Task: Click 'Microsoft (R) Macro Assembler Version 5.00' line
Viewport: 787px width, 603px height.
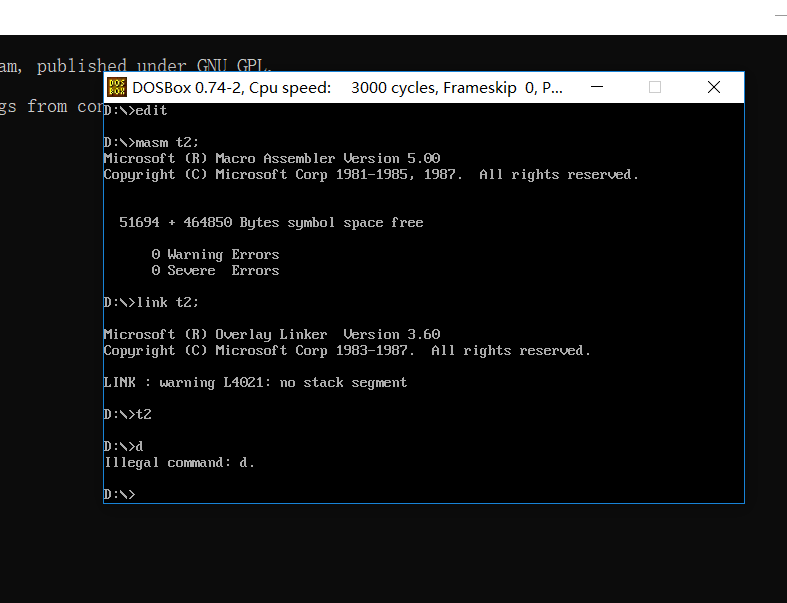Action: point(272,159)
